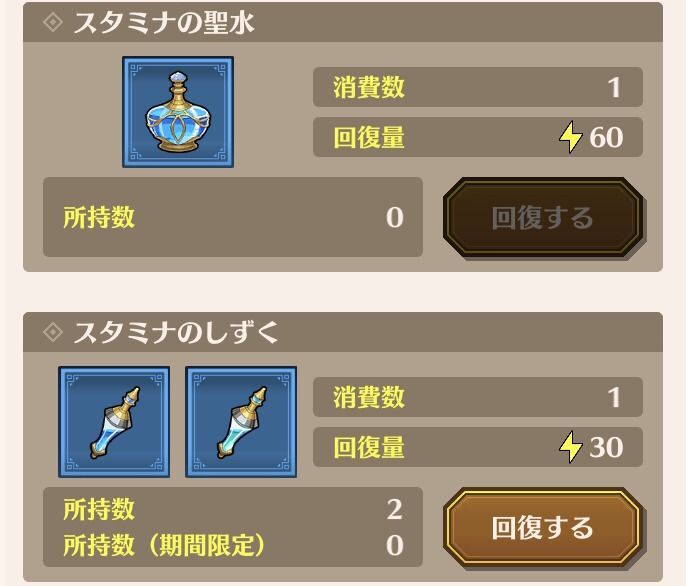Tap the 消費数 row in the しずく panel
Image resolution: width=686 pixels, height=586 pixels.
point(478,397)
